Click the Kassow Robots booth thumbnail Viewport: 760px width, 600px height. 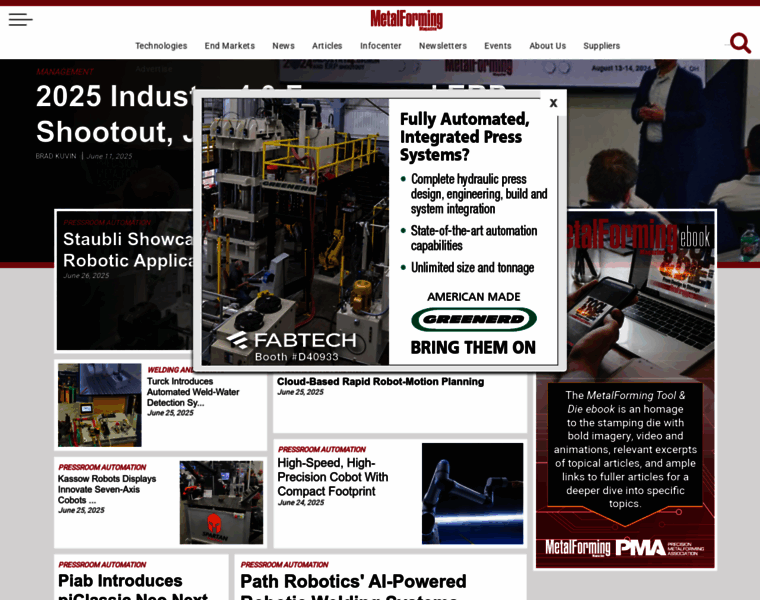pos(222,502)
